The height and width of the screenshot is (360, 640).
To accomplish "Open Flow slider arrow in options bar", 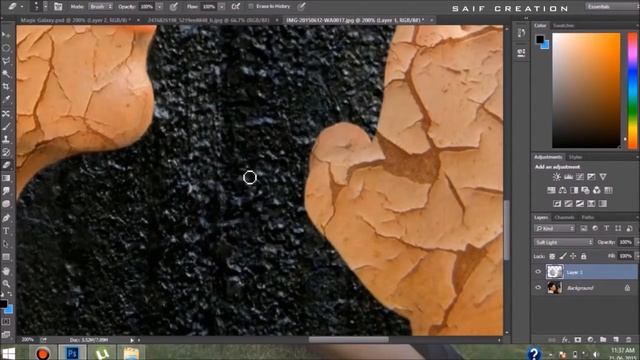I will (x=222, y=7).
